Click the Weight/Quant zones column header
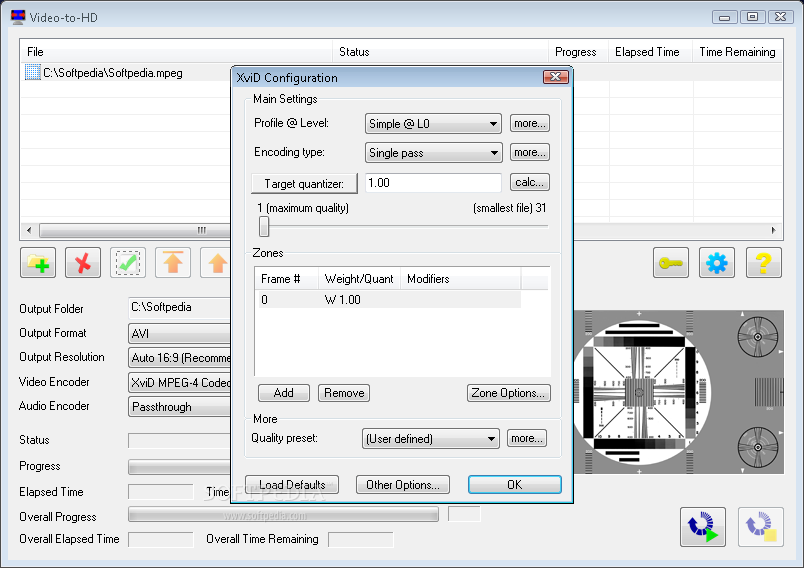Screen dimensions: 804x568 click(x=359, y=279)
